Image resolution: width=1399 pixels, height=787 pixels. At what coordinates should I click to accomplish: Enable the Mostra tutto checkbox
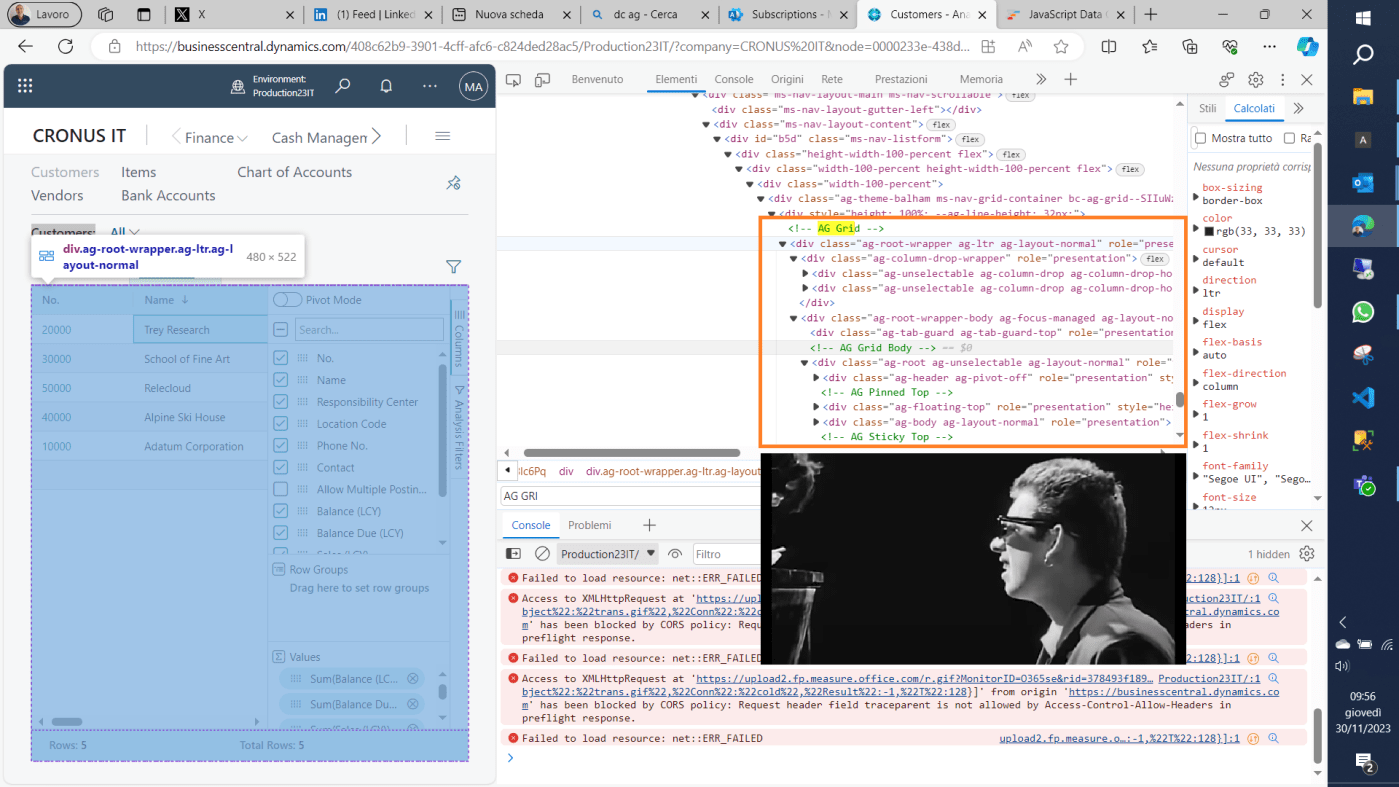1201,138
